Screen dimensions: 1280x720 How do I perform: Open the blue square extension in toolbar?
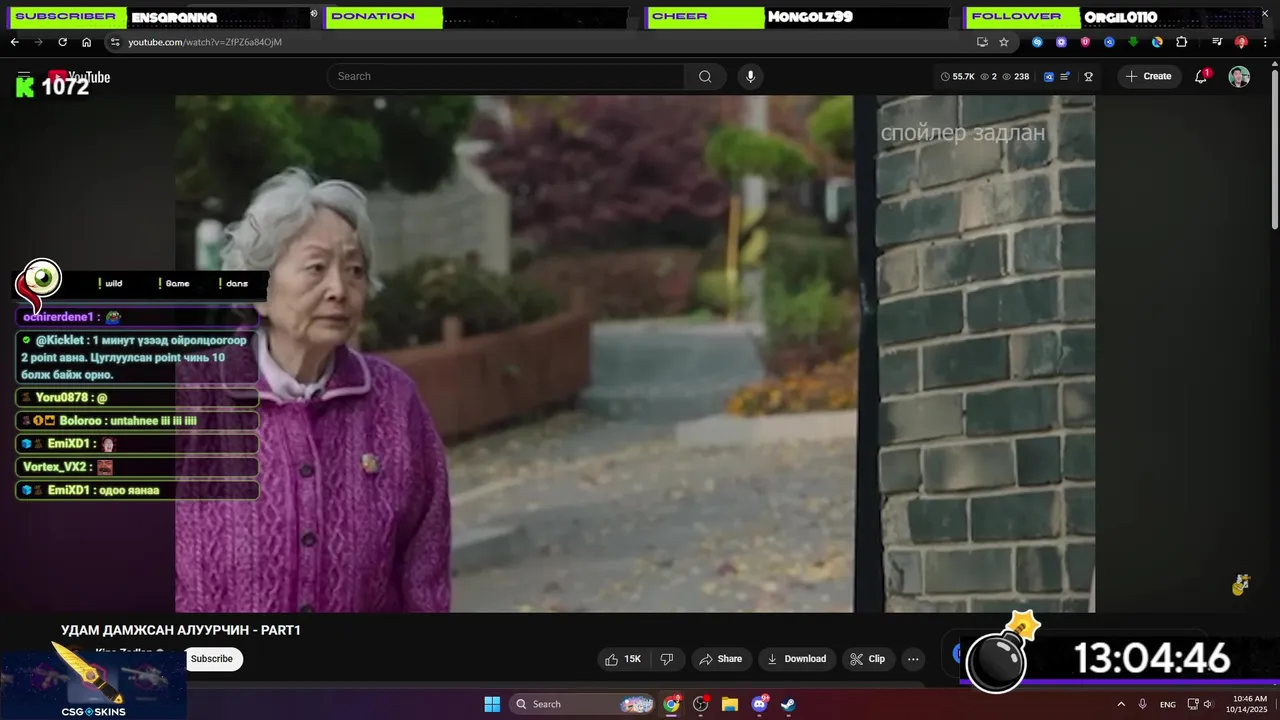[x=1109, y=42]
